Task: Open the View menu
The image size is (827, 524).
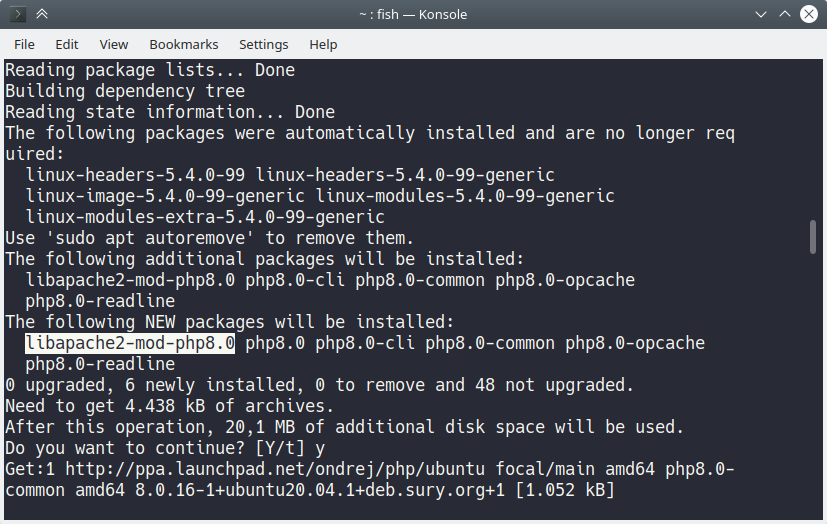Action: click(x=114, y=44)
